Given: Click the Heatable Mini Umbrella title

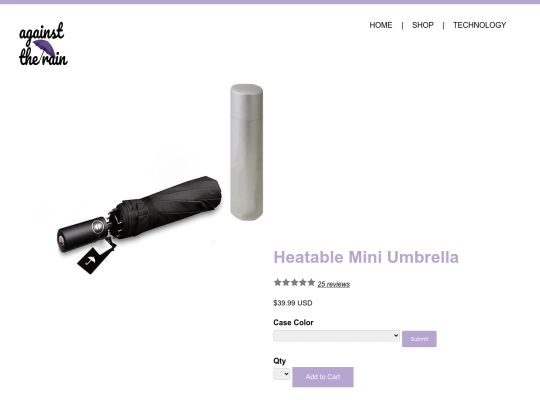Looking at the screenshot, I should tap(366, 257).
